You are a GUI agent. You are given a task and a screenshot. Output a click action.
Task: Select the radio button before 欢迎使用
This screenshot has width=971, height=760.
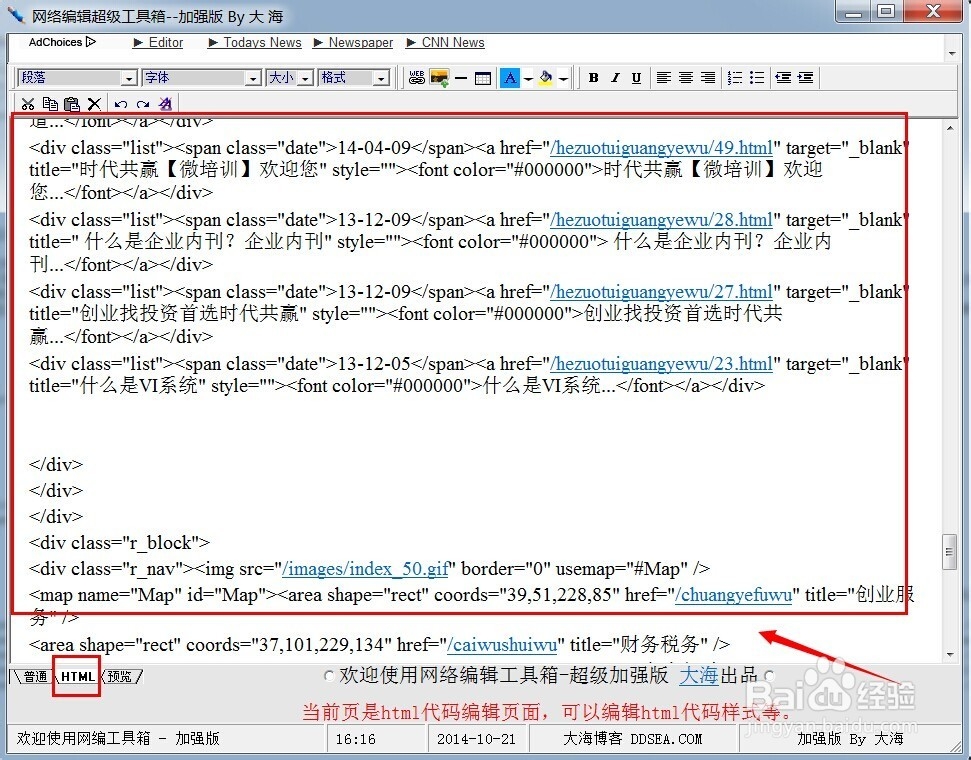(x=330, y=676)
